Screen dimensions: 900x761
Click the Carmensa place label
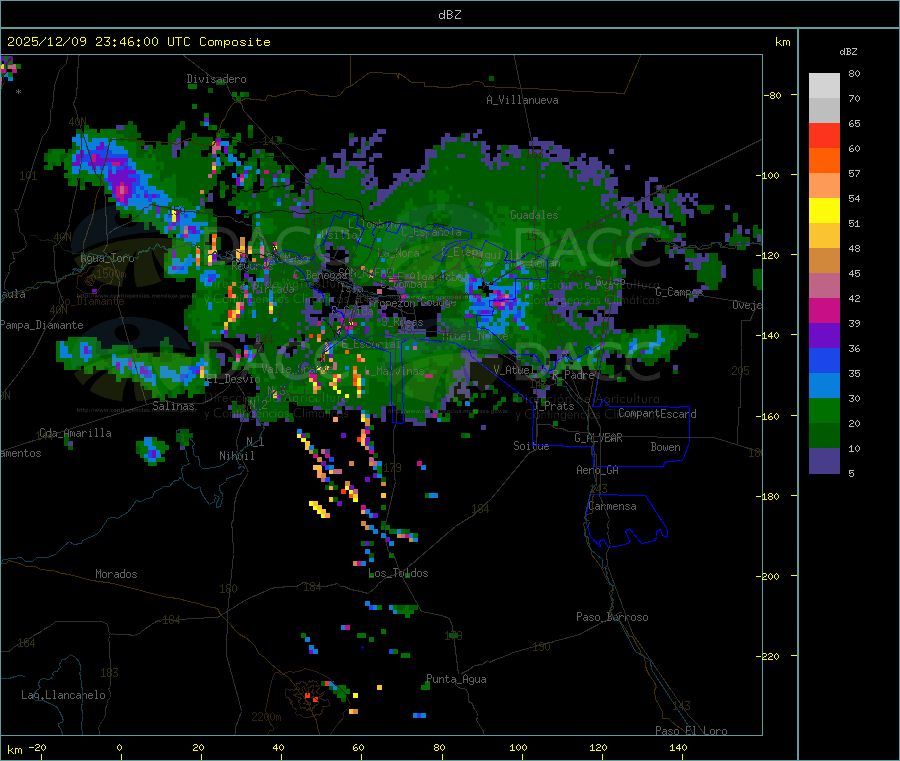pyautogui.click(x=612, y=506)
